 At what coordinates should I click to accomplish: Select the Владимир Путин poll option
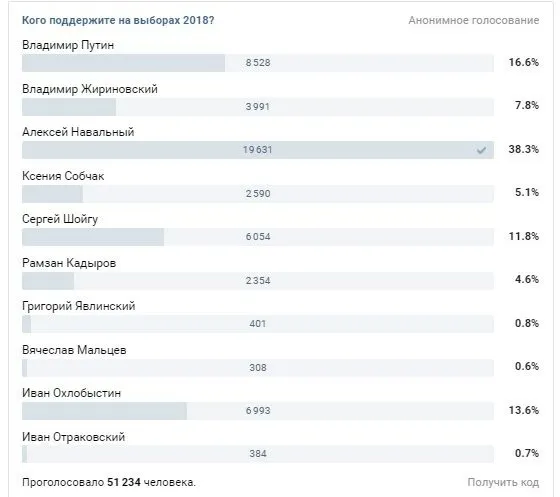(68, 45)
